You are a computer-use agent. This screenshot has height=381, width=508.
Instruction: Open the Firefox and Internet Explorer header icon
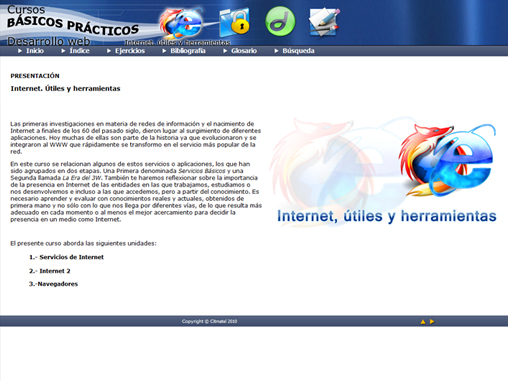coord(181,23)
